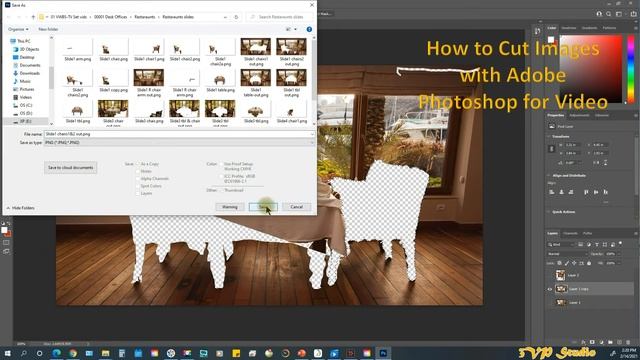Toggle the Spot Colors checkbox
Image resolution: width=640 pixels, height=360 pixels.
coord(138,186)
